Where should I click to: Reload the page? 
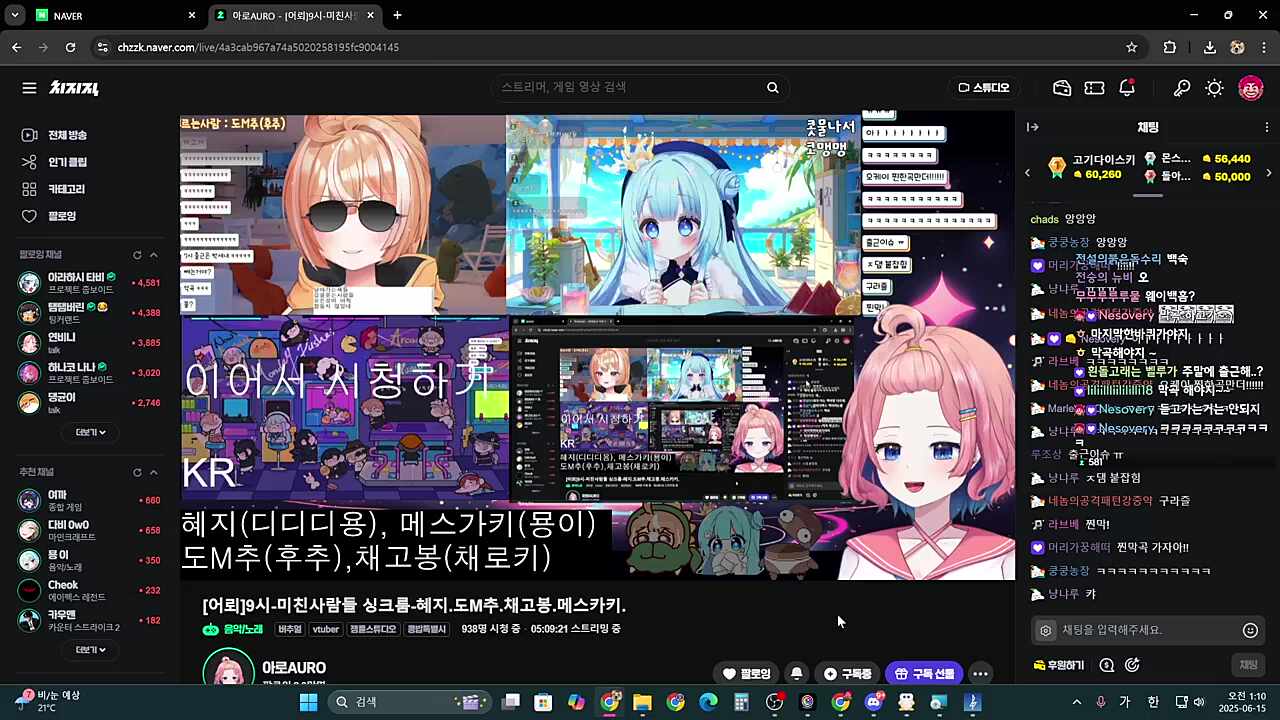70,47
